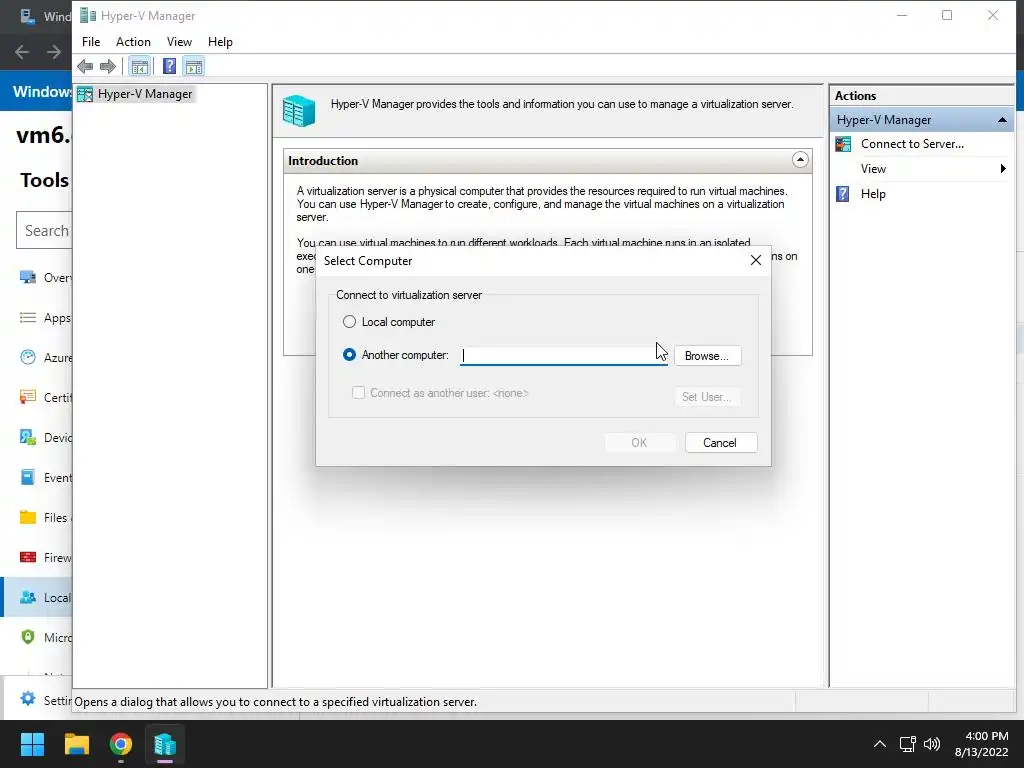This screenshot has width=1024, height=768.
Task: Open the File menu
Action: coord(91,42)
